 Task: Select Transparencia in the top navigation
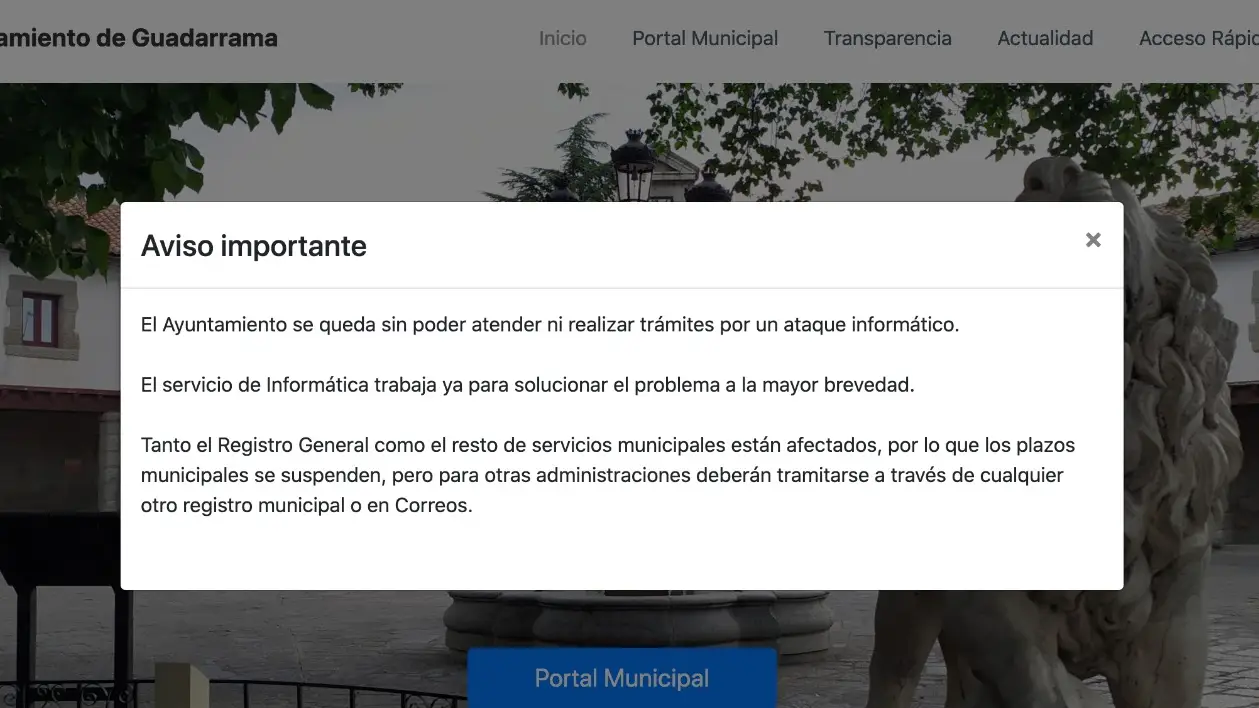888,38
